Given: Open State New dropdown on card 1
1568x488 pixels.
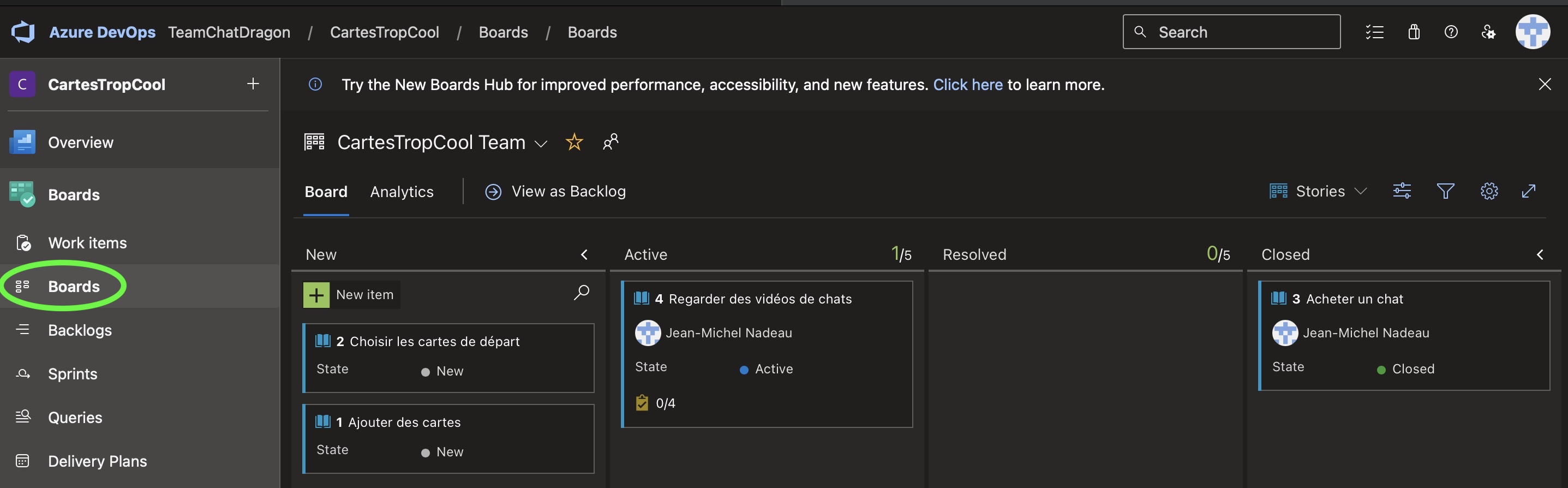Looking at the screenshot, I should point(442,452).
